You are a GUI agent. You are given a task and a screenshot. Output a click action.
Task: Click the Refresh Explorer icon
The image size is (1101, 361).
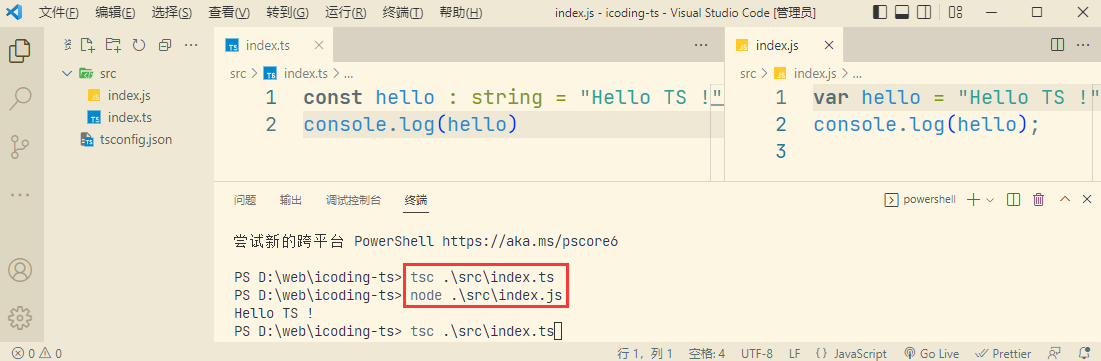pyautogui.click(x=139, y=45)
